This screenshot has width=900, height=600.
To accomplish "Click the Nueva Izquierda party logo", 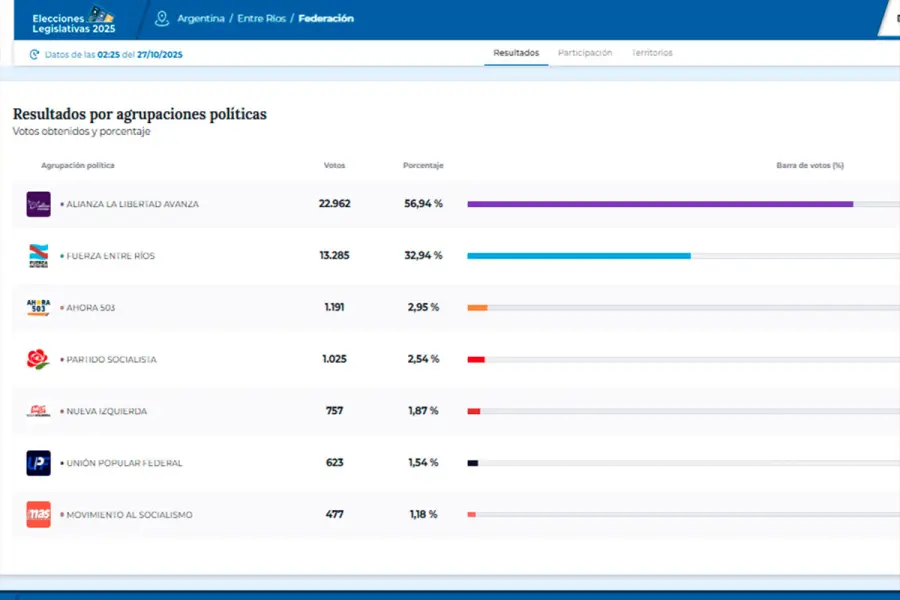I will coord(38,411).
